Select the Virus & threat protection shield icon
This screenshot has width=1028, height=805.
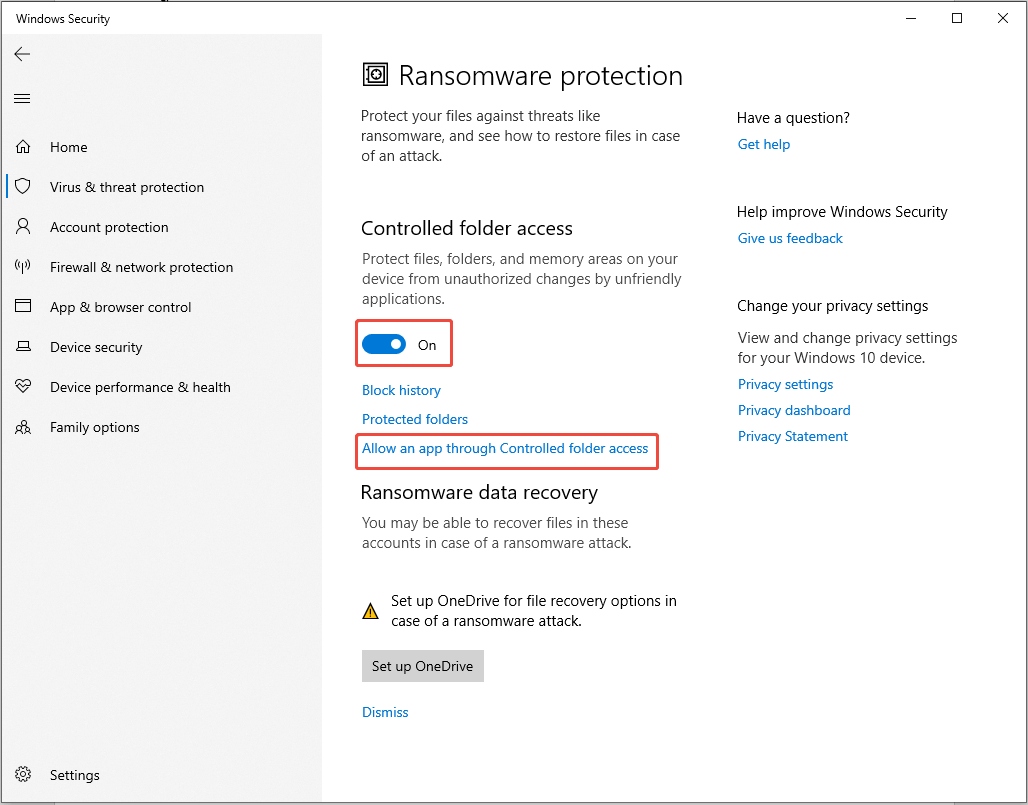(23, 187)
